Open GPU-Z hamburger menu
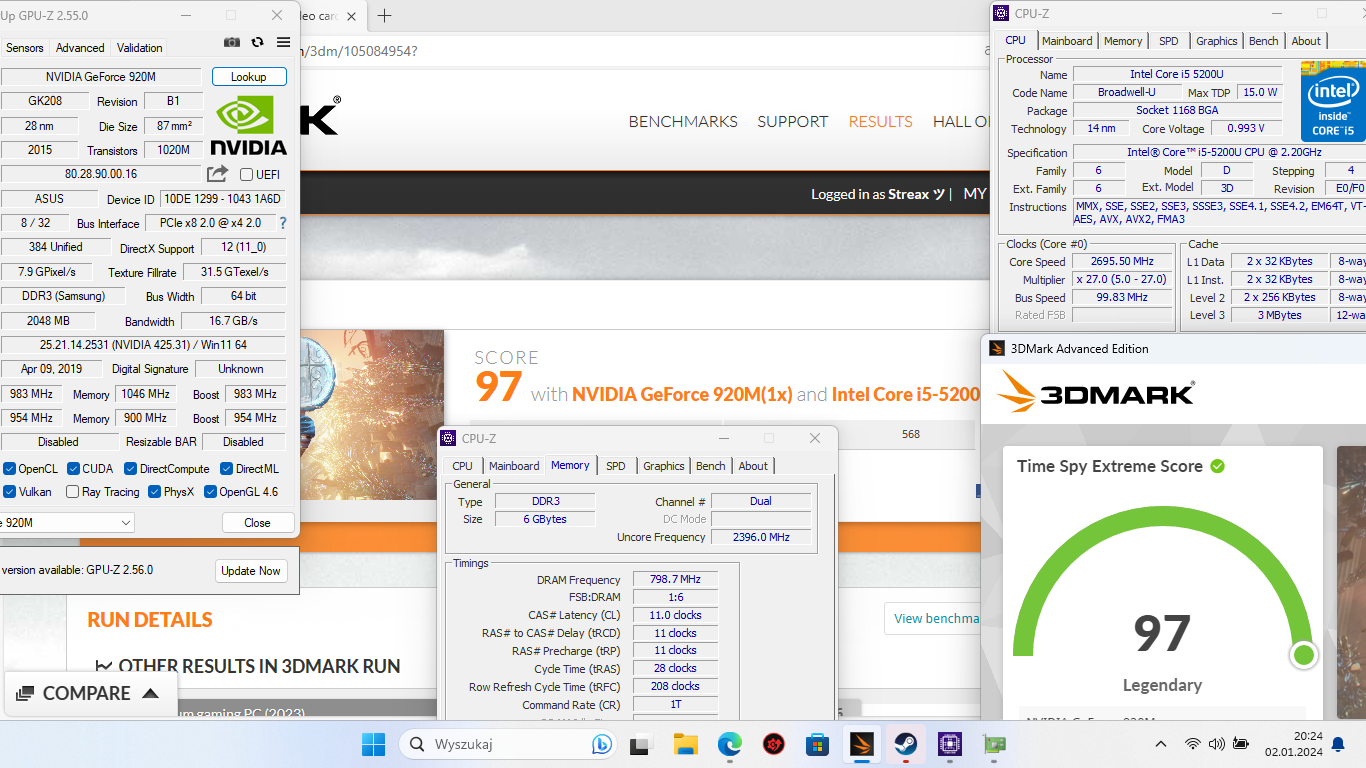Image resolution: width=1366 pixels, height=768 pixels. 284,42
